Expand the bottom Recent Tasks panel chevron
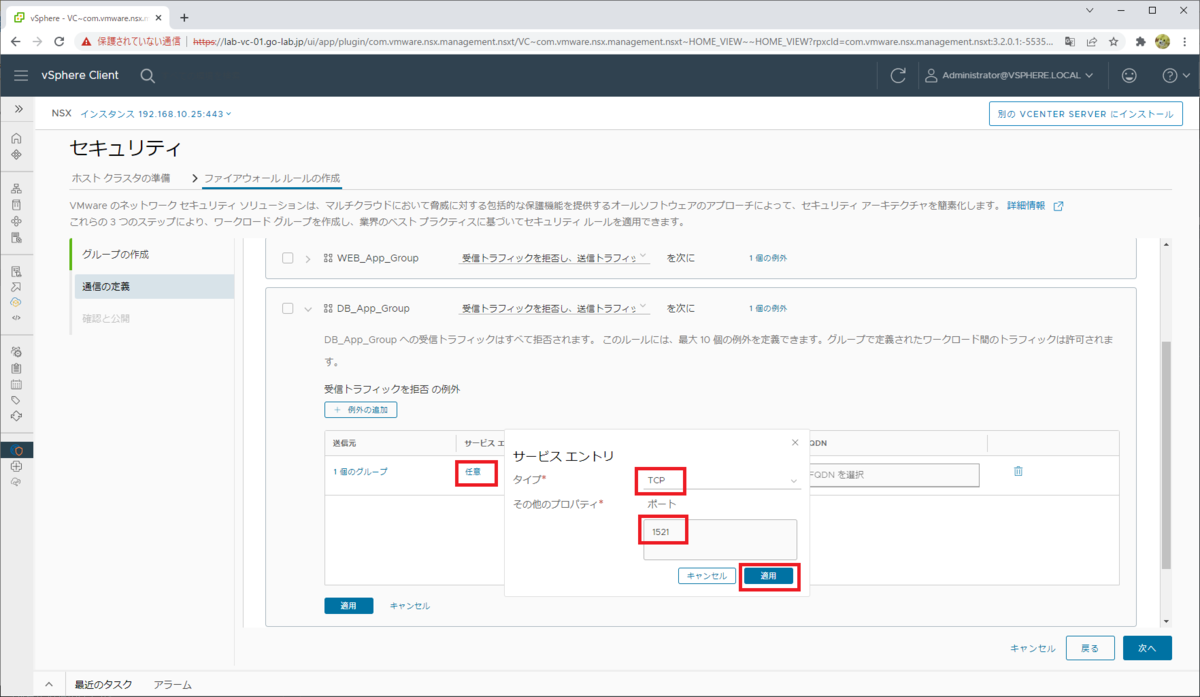Screen dimensions: 1200x697 pyautogui.click(x=48, y=685)
